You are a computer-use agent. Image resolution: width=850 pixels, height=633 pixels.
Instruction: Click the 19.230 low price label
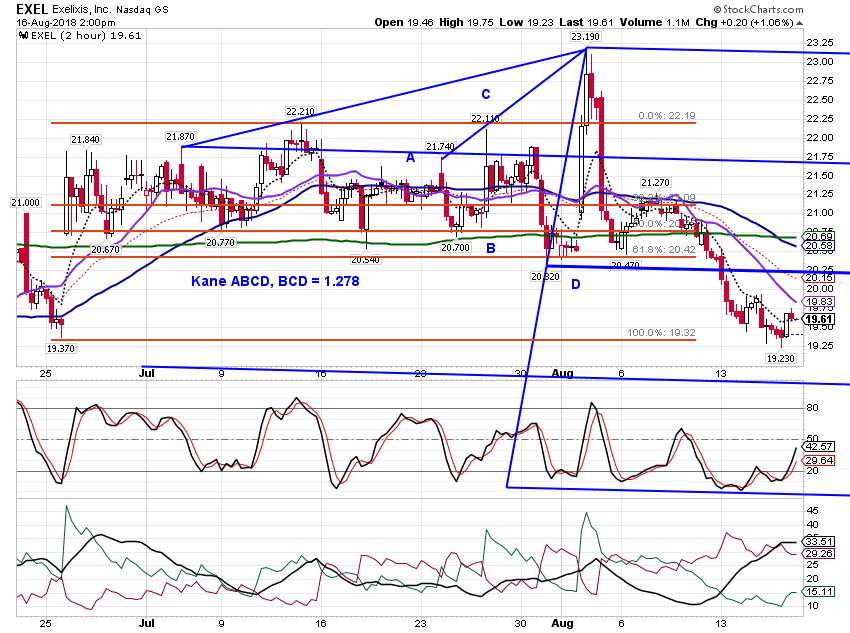(780, 358)
